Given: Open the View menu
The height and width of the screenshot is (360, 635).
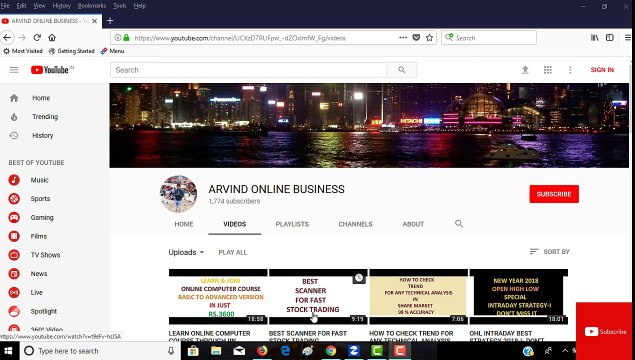Looking at the screenshot, I should [x=39, y=6].
